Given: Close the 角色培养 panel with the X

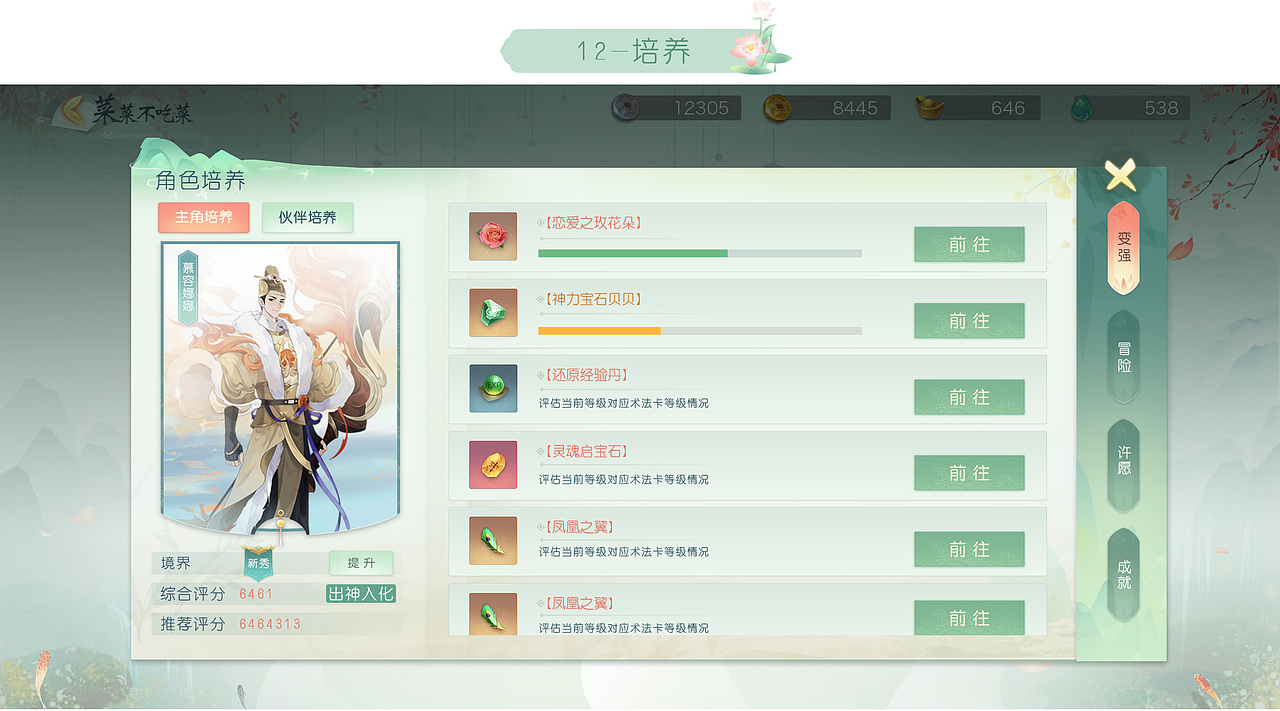Looking at the screenshot, I should [x=1120, y=175].
